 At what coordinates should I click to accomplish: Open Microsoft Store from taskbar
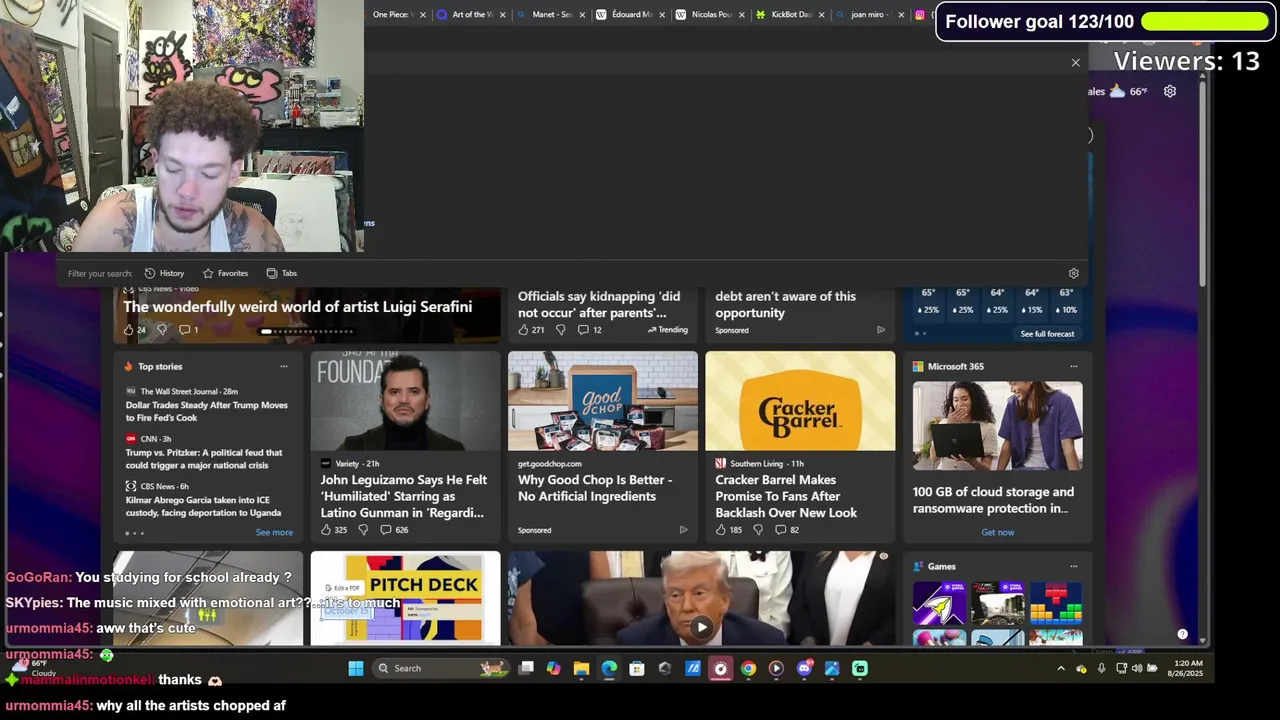[637, 668]
